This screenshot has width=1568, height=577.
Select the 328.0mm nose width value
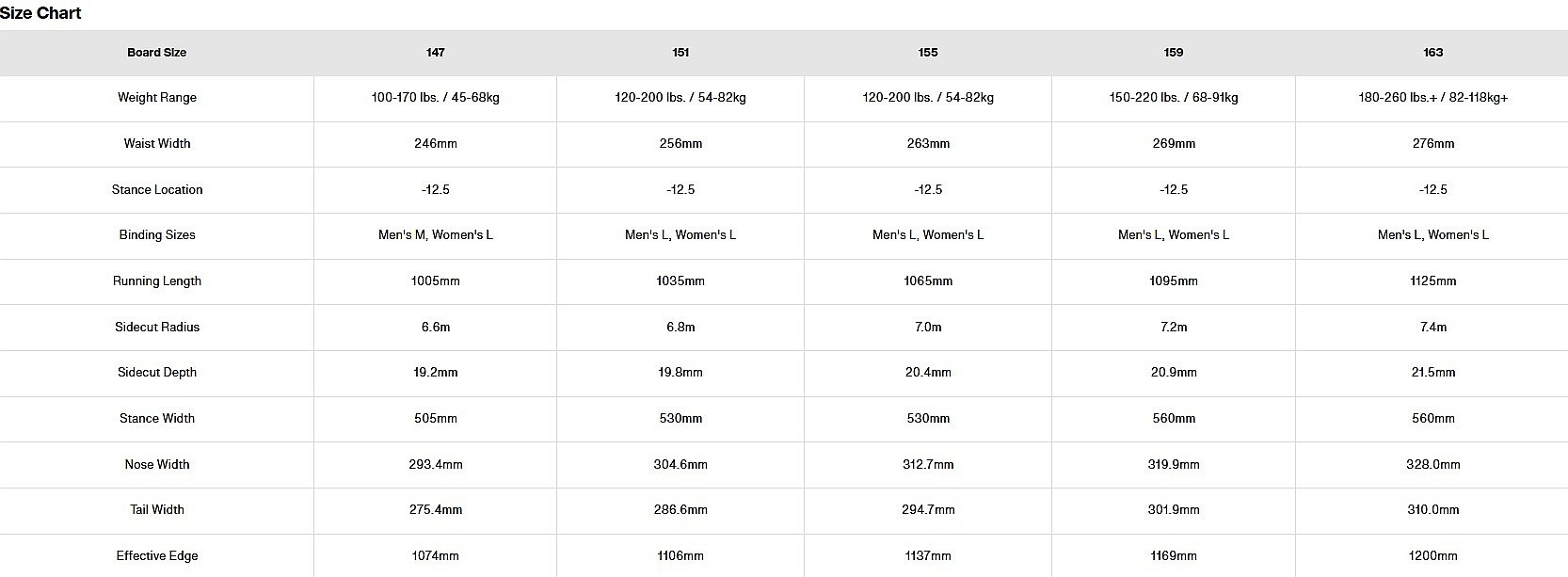(x=1432, y=465)
